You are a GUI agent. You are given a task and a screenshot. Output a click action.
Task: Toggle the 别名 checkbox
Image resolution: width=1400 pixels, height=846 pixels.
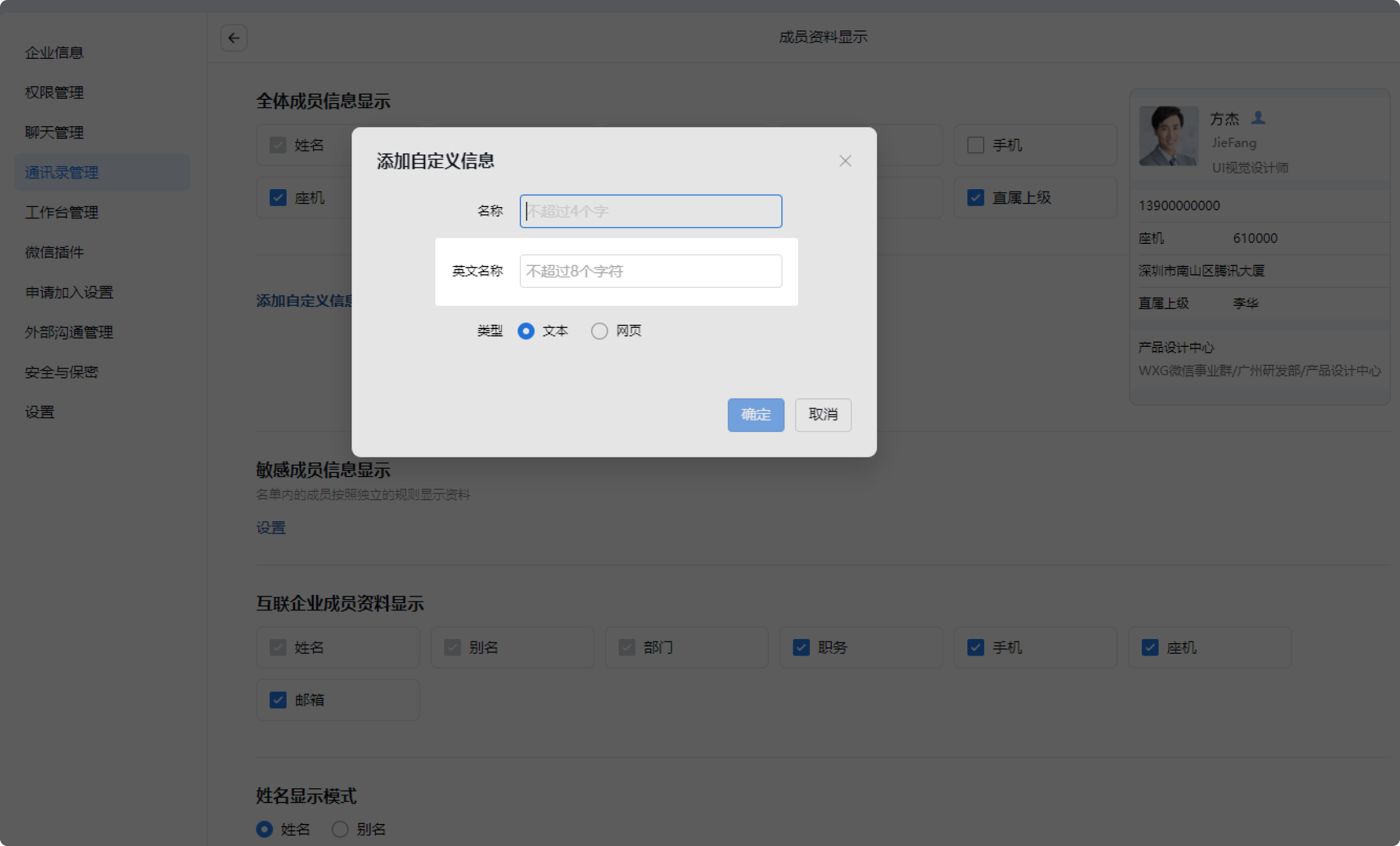[453, 647]
